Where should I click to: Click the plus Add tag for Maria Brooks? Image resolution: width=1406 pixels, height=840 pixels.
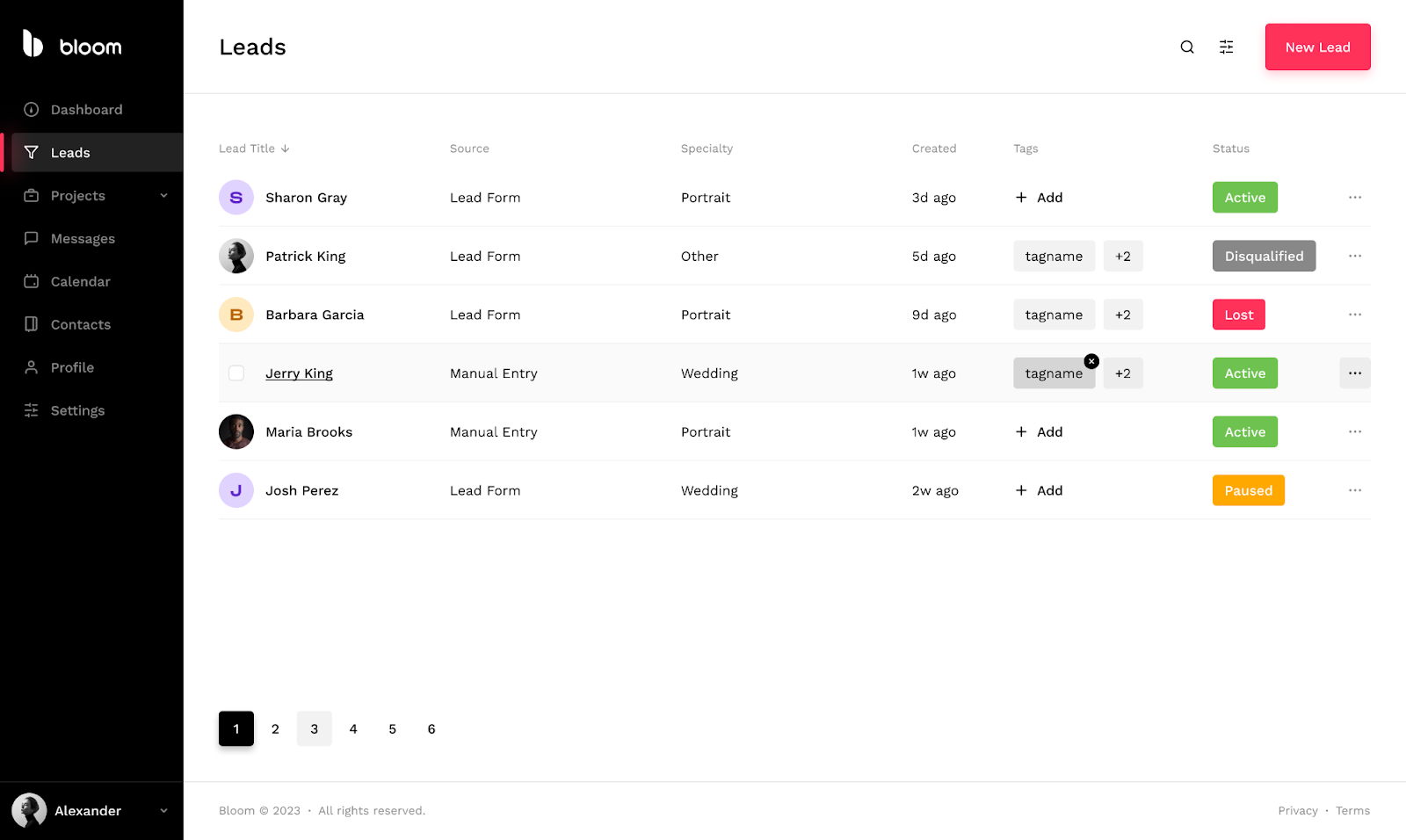pos(1039,432)
